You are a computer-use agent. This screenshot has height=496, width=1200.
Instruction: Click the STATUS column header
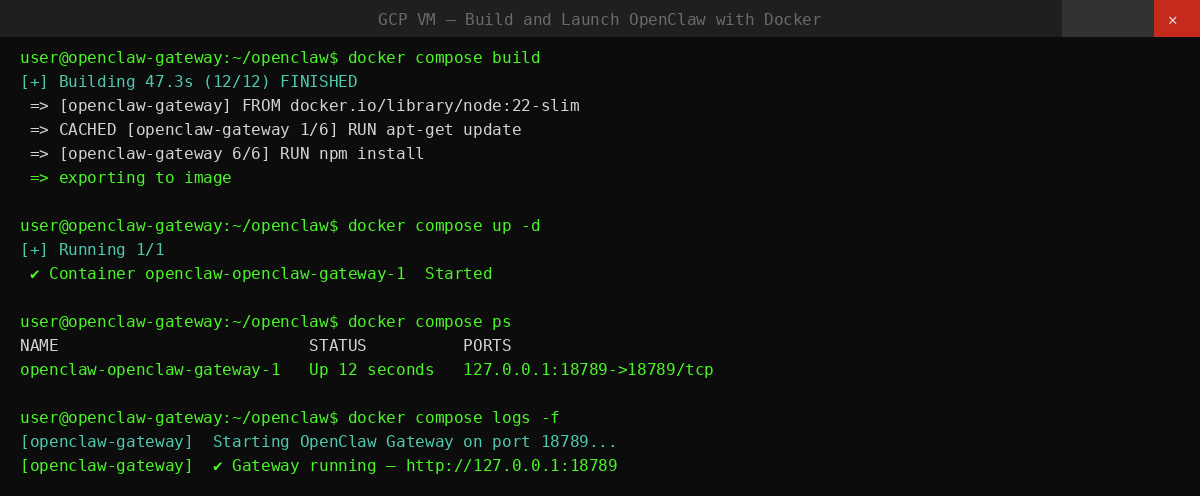click(337, 346)
